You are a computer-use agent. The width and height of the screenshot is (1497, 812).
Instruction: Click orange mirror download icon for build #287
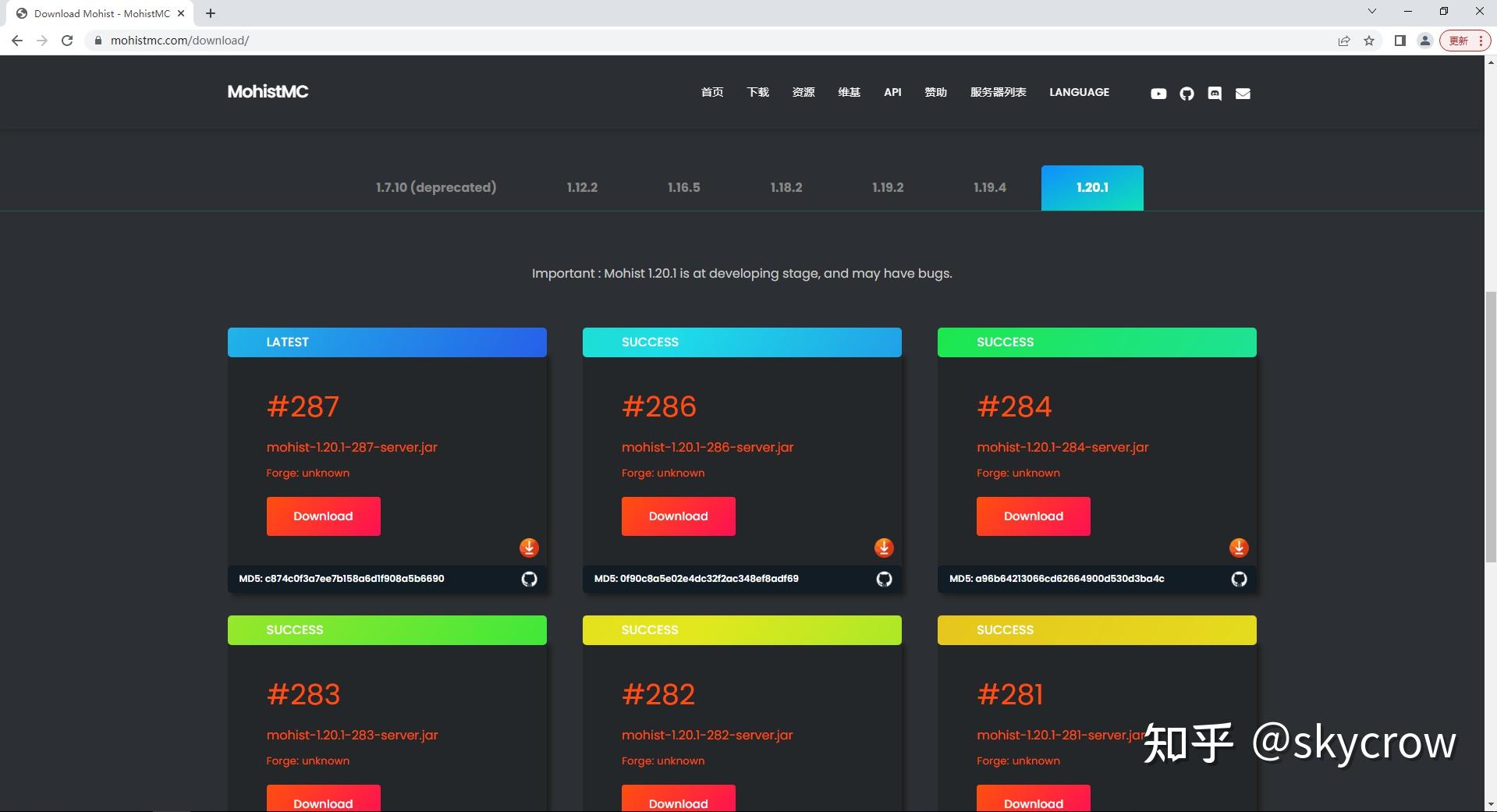[x=529, y=548]
